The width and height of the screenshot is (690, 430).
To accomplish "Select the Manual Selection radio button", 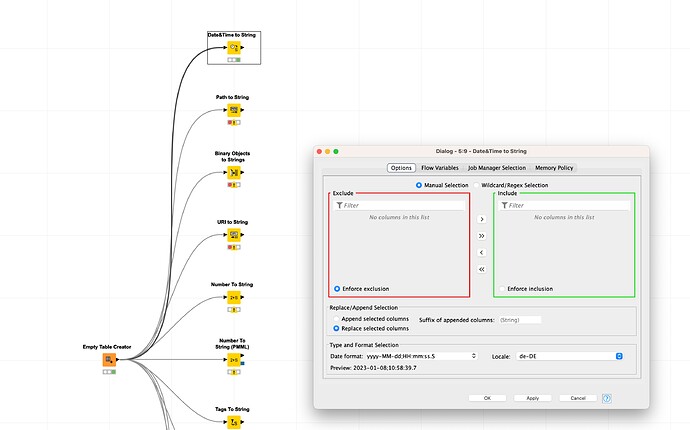I will pos(419,185).
